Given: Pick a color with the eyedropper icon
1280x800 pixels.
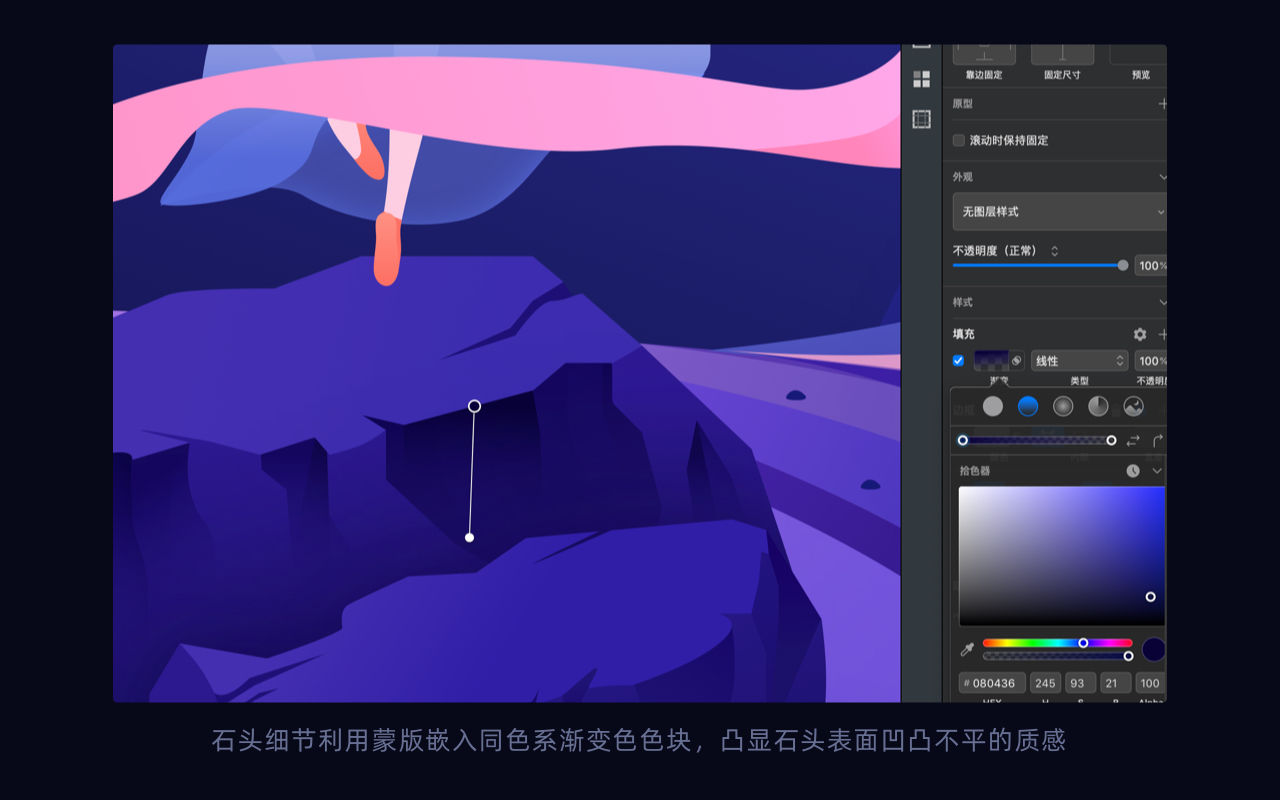Looking at the screenshot, I should [967, 649].
